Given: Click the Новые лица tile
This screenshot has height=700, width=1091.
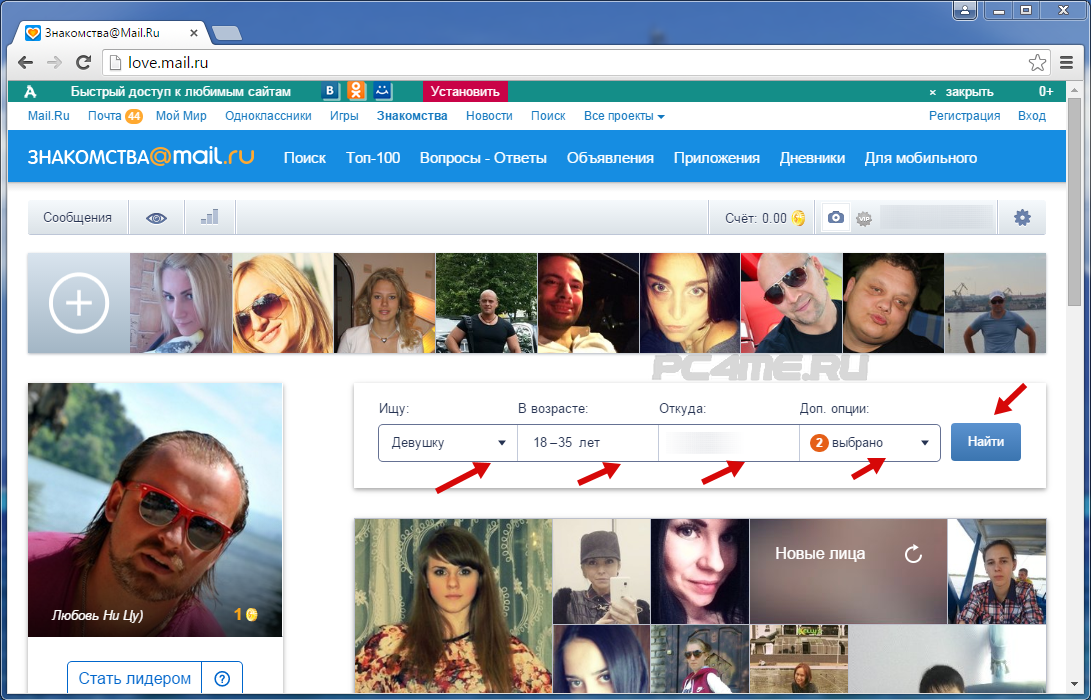Looking at the screenshot, I should pyautogui.click(x=848, y=571).
